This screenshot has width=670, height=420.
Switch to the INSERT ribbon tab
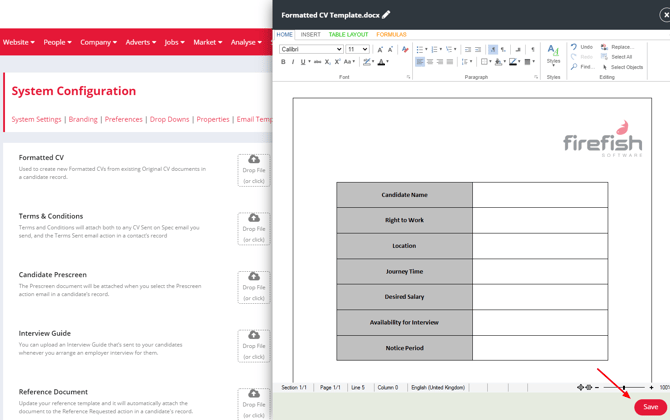tap(310, 35)
